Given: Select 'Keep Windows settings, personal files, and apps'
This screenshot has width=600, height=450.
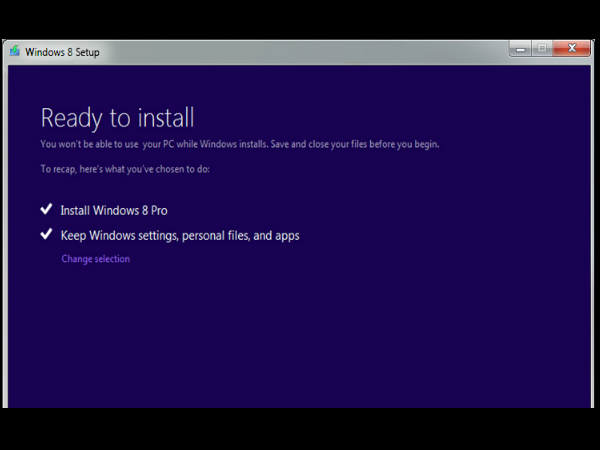Looking at the screenshot, I should pyautogui.click(x=180, y=236).
